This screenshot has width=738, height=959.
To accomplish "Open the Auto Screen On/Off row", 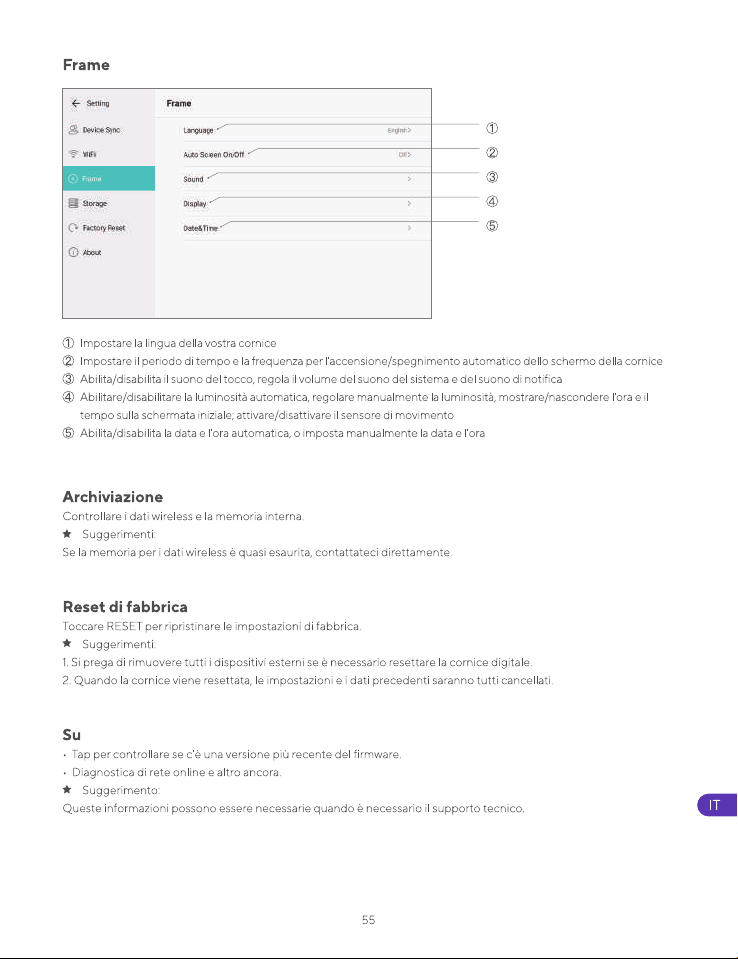I will click(297, 155).
